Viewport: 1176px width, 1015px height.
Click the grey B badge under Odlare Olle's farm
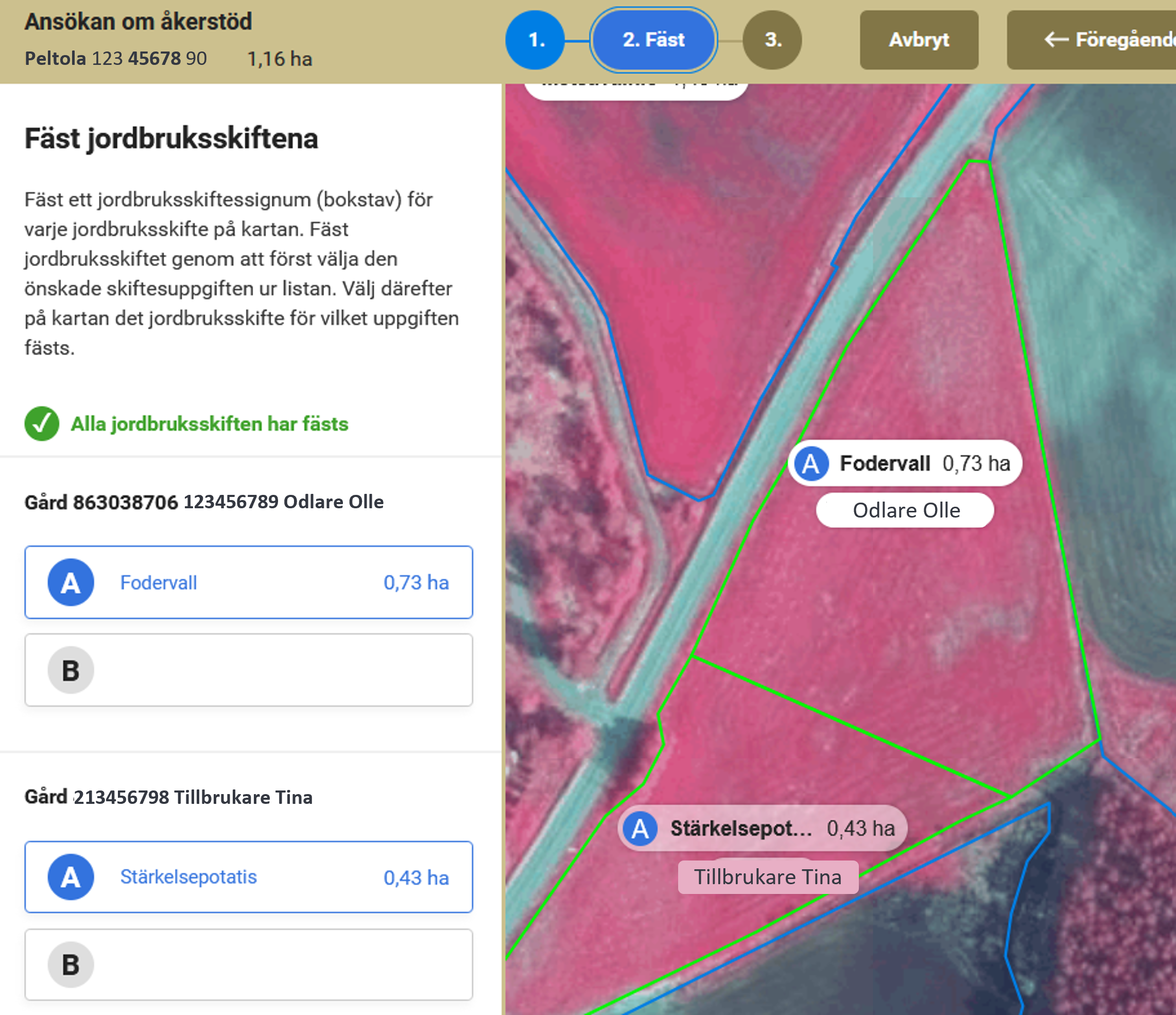coord(71,670)
